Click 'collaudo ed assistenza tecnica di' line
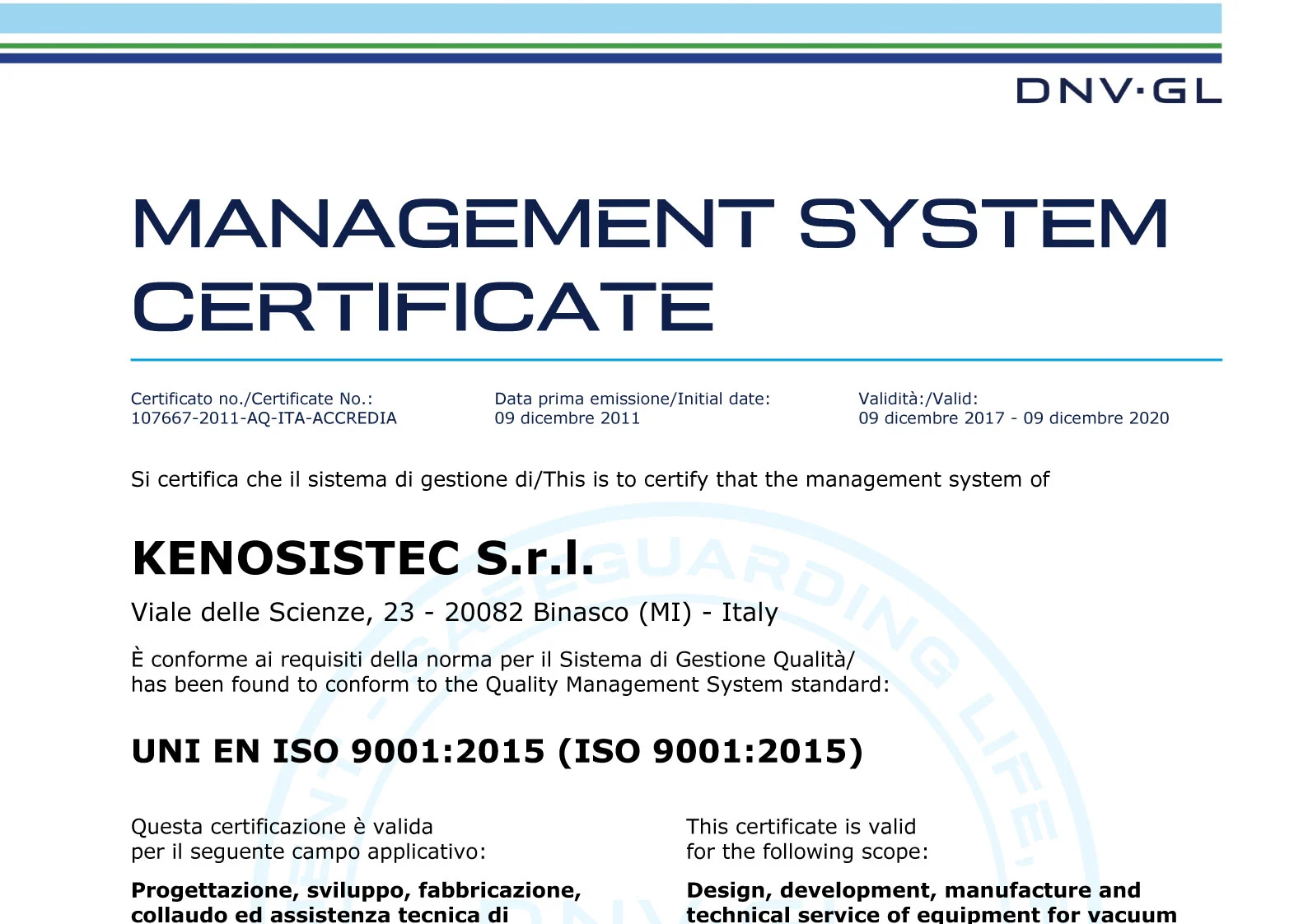The width and height of the screenshot is (1308, 924). coord(320,915)
